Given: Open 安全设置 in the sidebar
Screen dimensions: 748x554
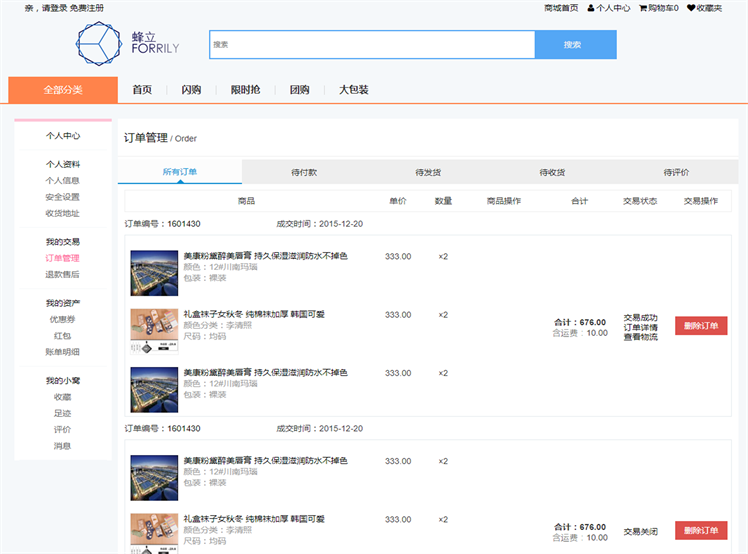Looking at the screenshot, I should 62,197.
